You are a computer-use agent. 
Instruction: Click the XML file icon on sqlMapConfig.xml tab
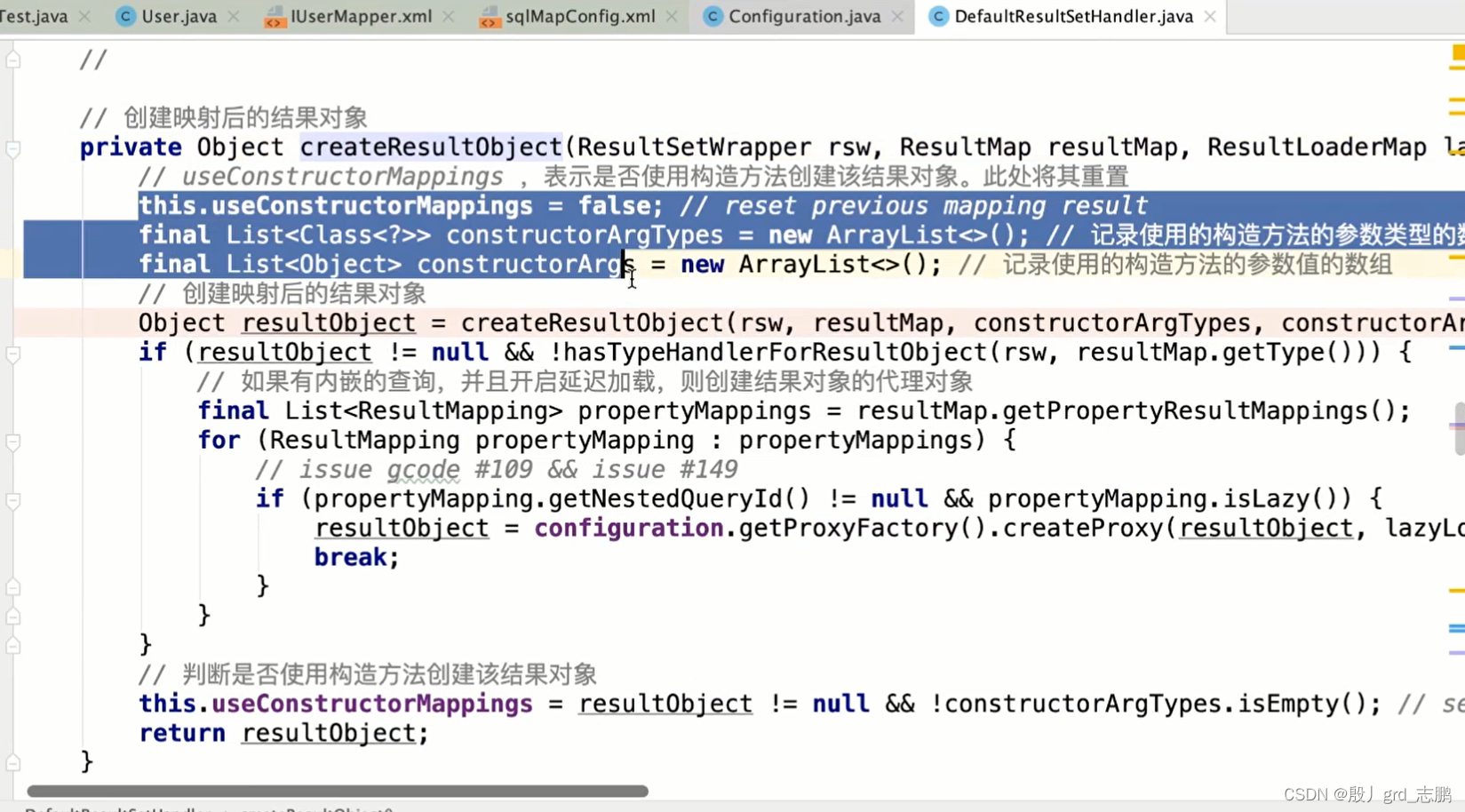pos(489,16)
